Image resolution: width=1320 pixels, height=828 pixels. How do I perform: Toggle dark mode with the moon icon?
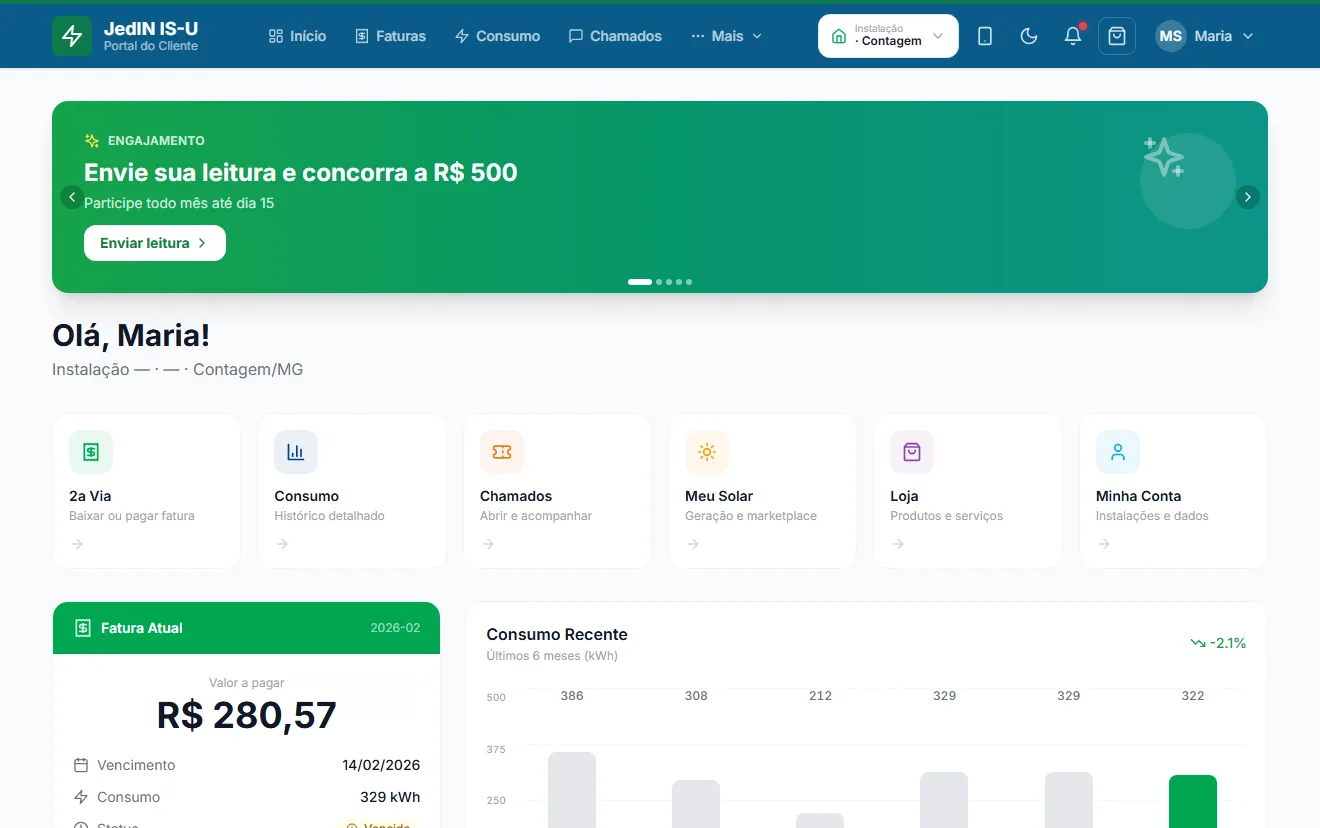(1029, 36)
